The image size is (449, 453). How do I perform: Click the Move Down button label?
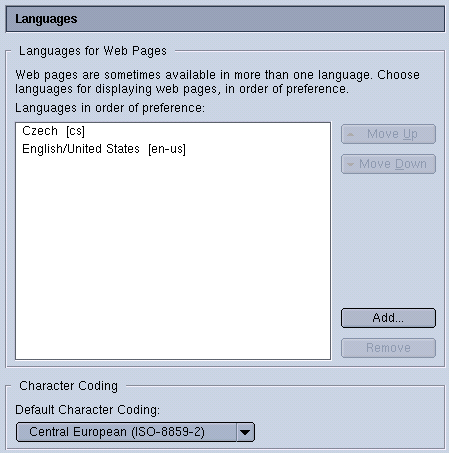click(x=393, y=164)
